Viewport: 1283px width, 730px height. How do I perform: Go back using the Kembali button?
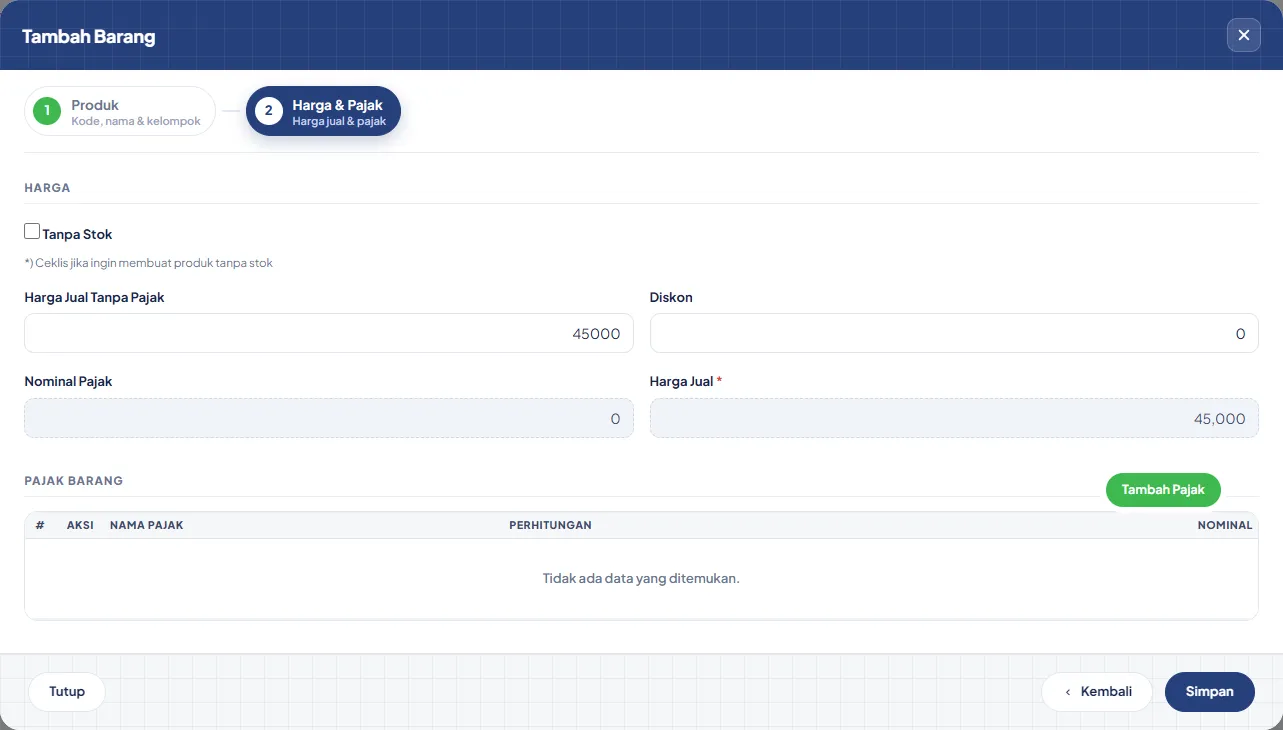pos(1097,691)
